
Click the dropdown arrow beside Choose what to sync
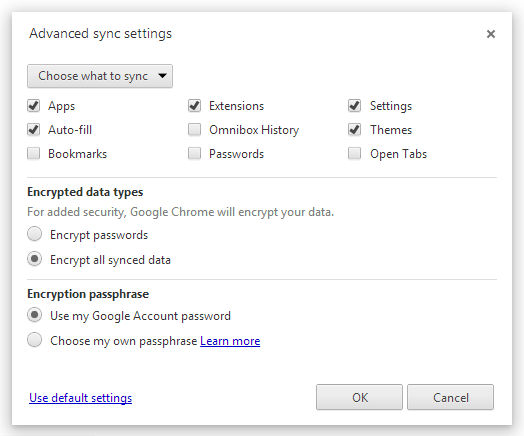(162, 76)
